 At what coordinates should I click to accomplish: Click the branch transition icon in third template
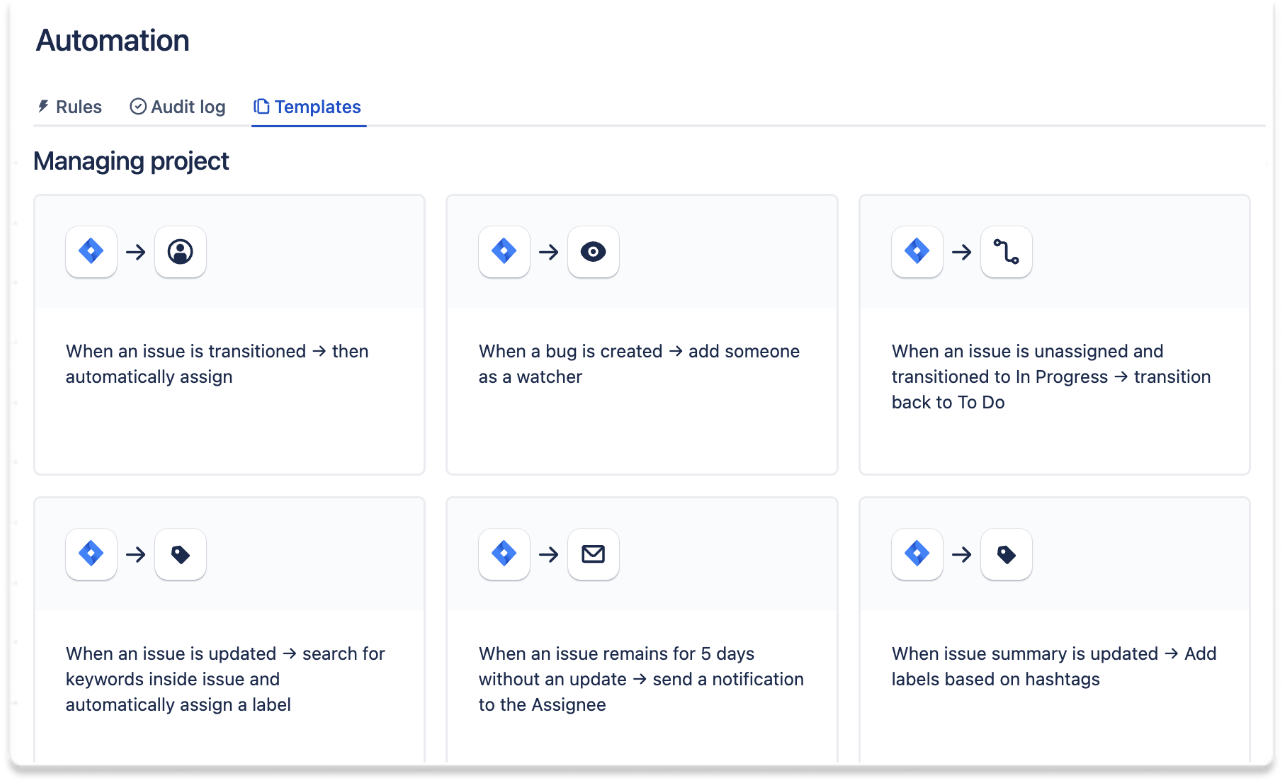pyautogui.click(x=1006, y=252)
